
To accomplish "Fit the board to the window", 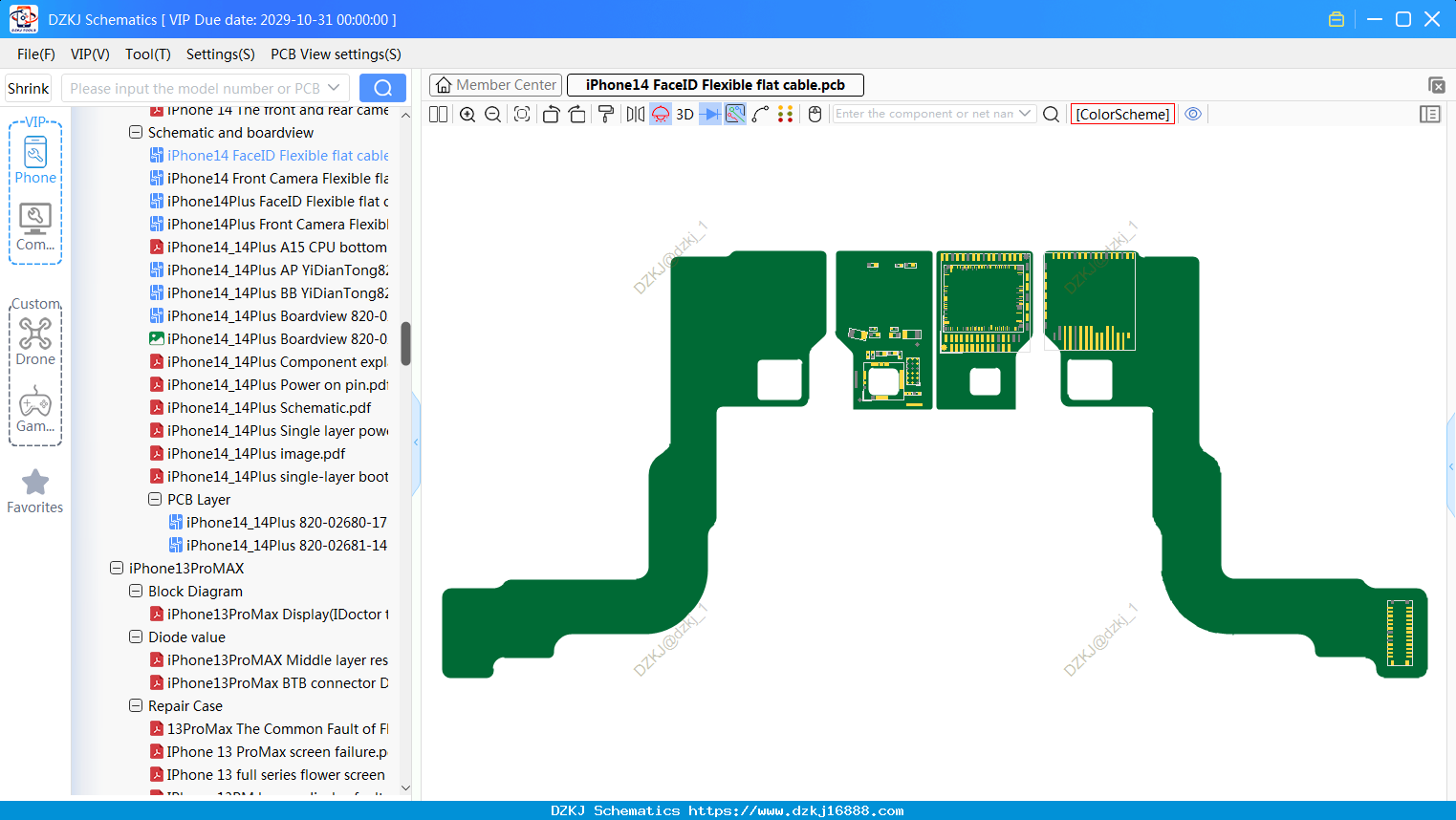I will (522, 115).
